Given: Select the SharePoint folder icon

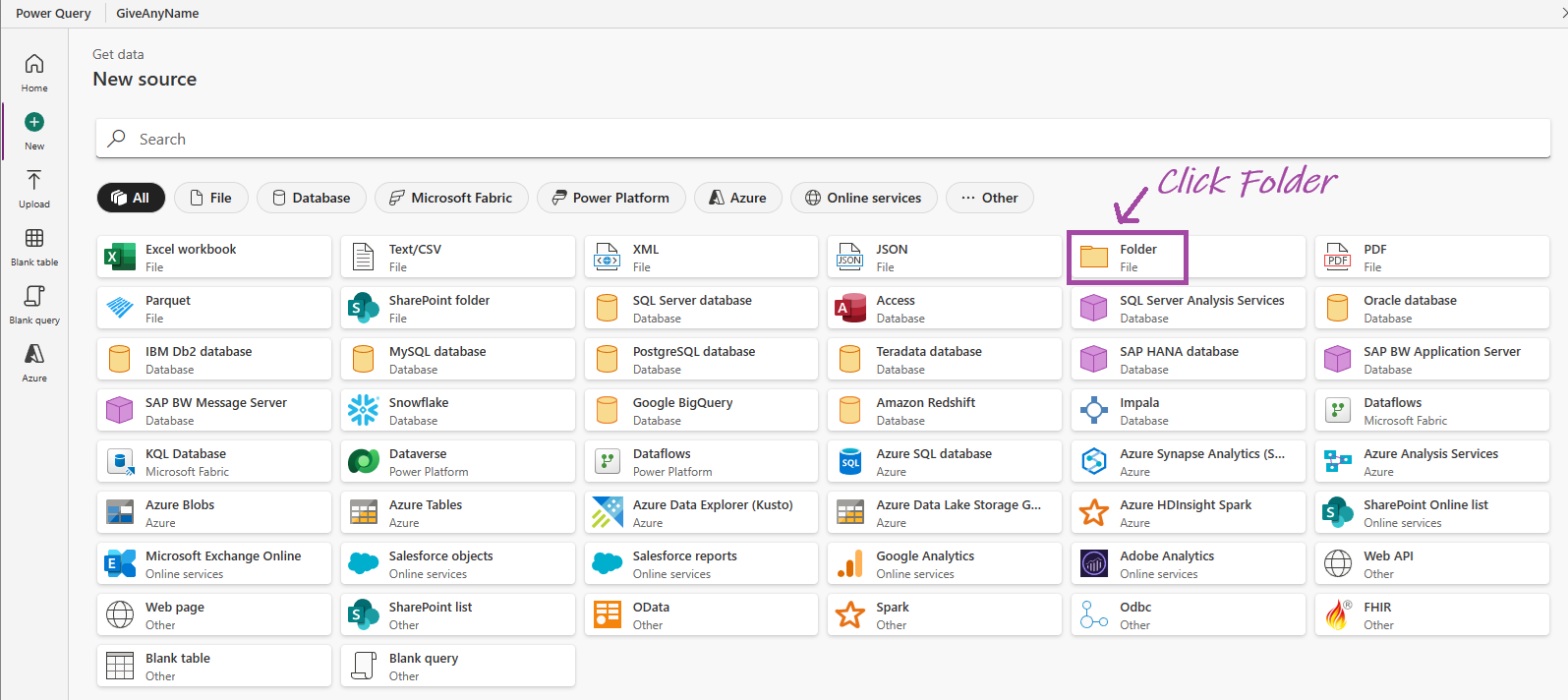Looking at the screenshot, I should (x=364, y=309).
